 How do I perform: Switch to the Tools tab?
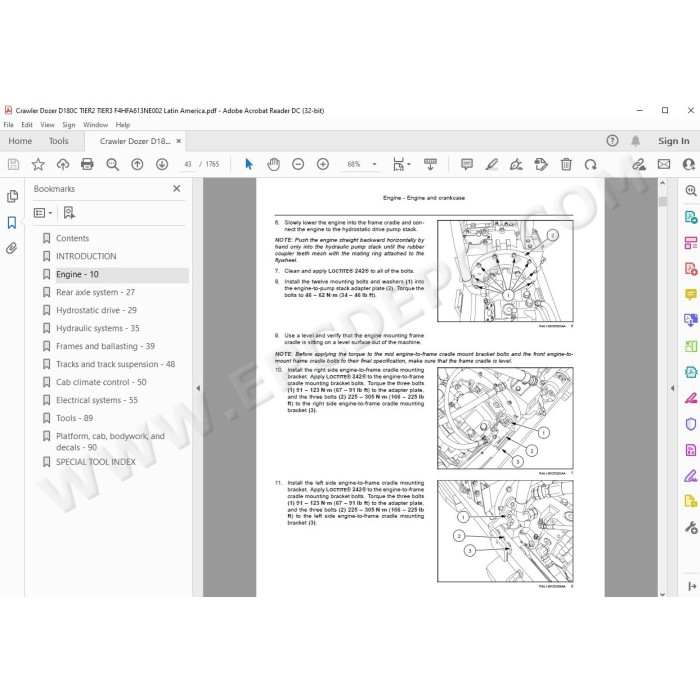point(58,141)
